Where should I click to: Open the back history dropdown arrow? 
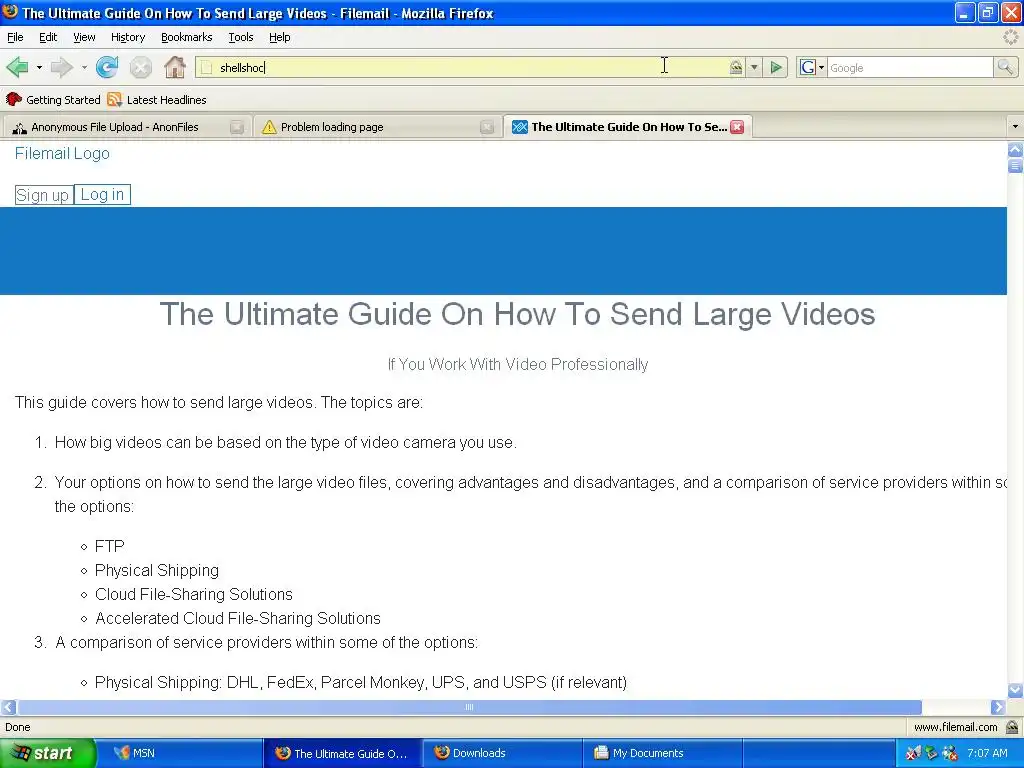[39, 67]
